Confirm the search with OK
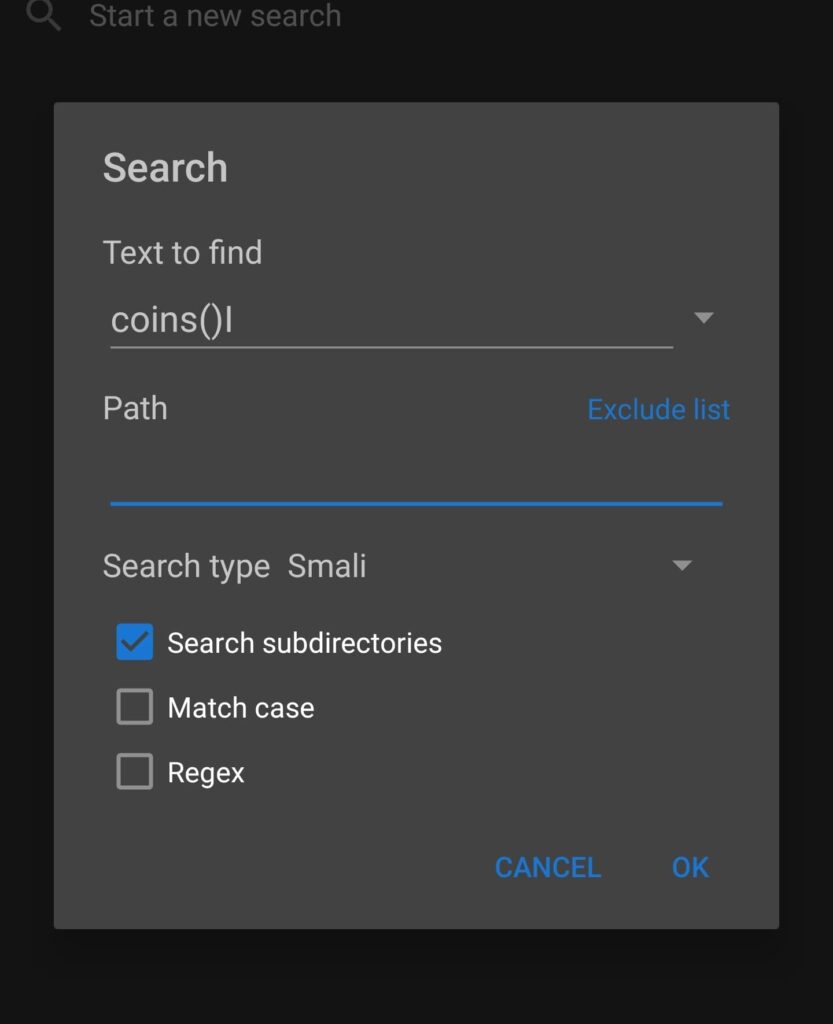This screenshot has width=833, height=1024. point(690,867)
